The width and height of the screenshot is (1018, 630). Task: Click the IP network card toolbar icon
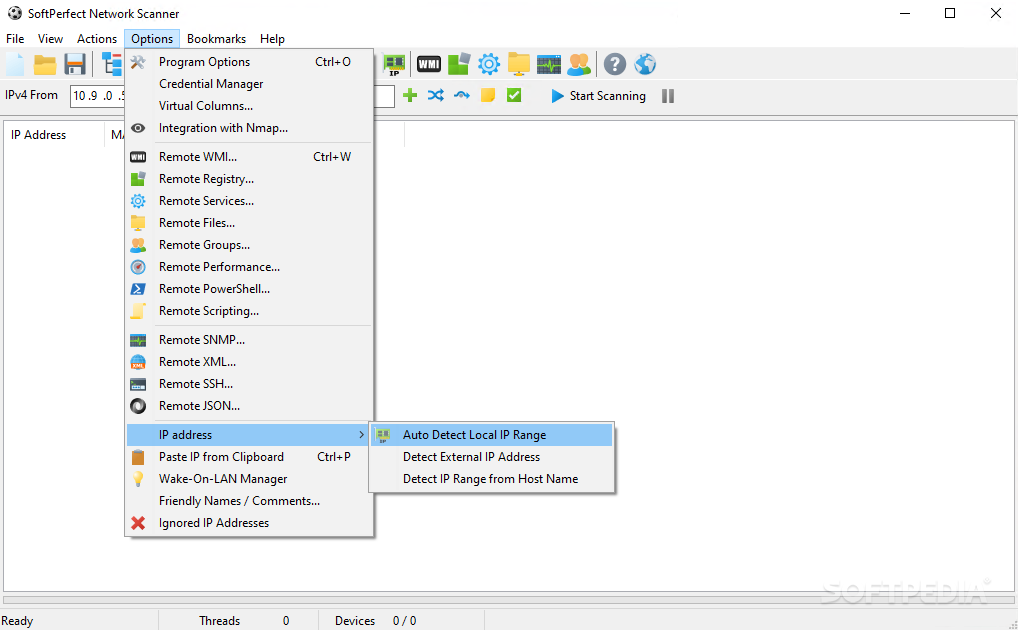[393, 64]
